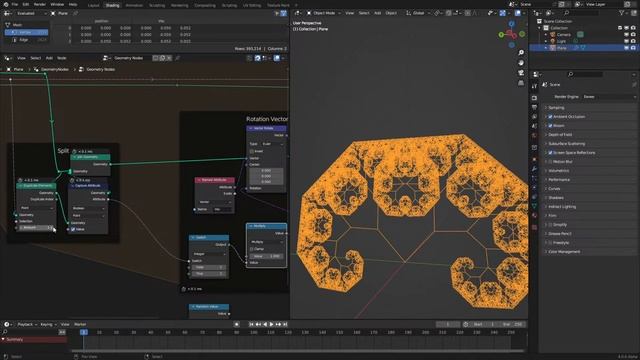Collapse the Duplicate Elements node
This screenshot has width=640, height=360.
click(20, 186)
